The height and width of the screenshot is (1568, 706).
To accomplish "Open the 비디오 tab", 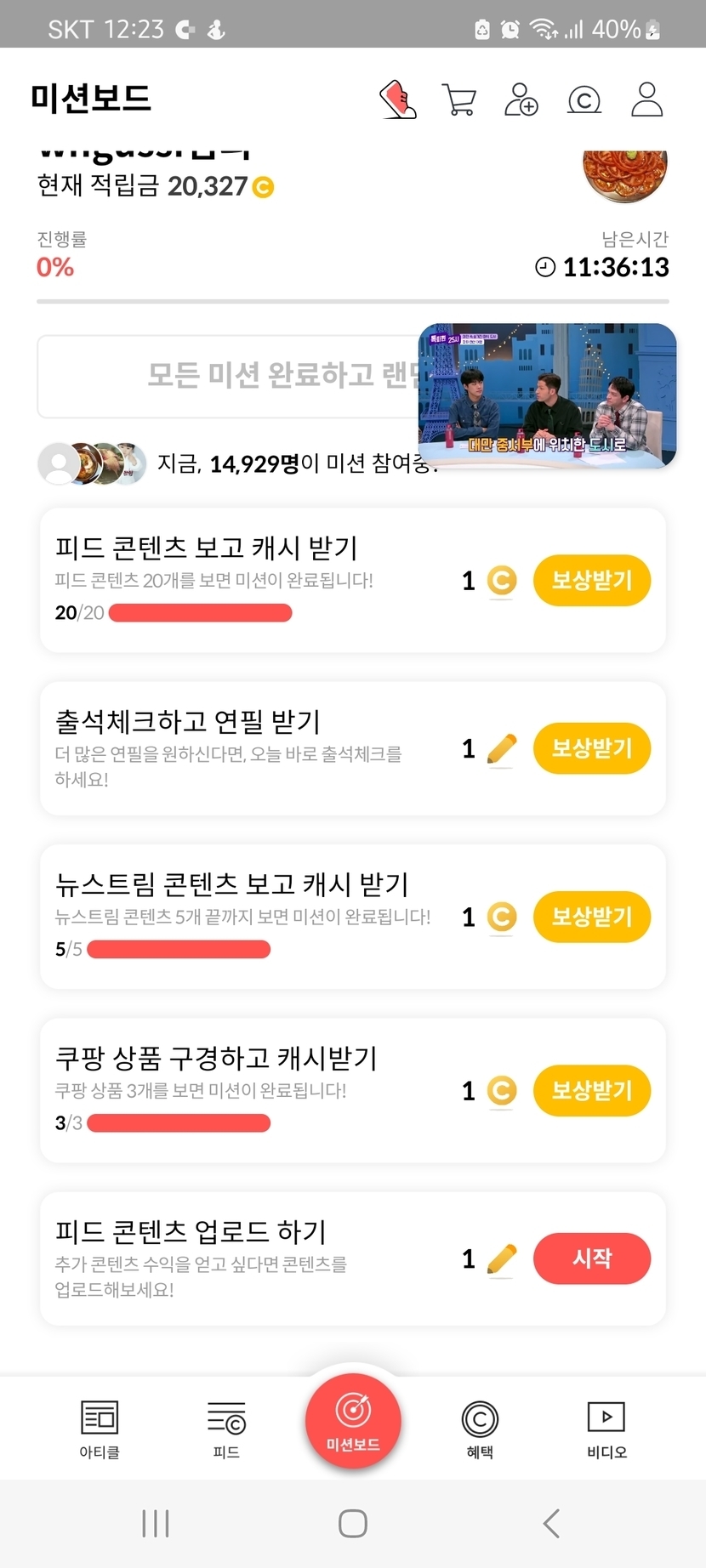I will click(606, 1429).
